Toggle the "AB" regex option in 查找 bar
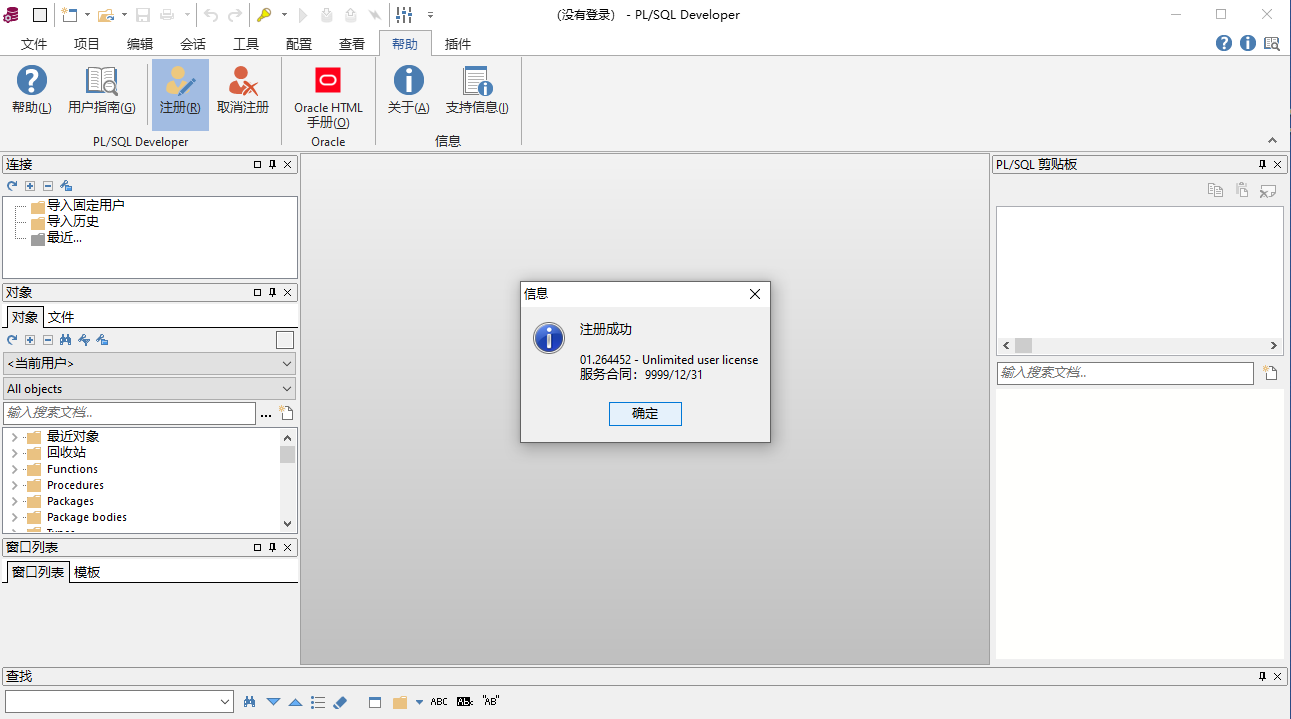This screenshot has width=1291, height=719. (490, 701)
